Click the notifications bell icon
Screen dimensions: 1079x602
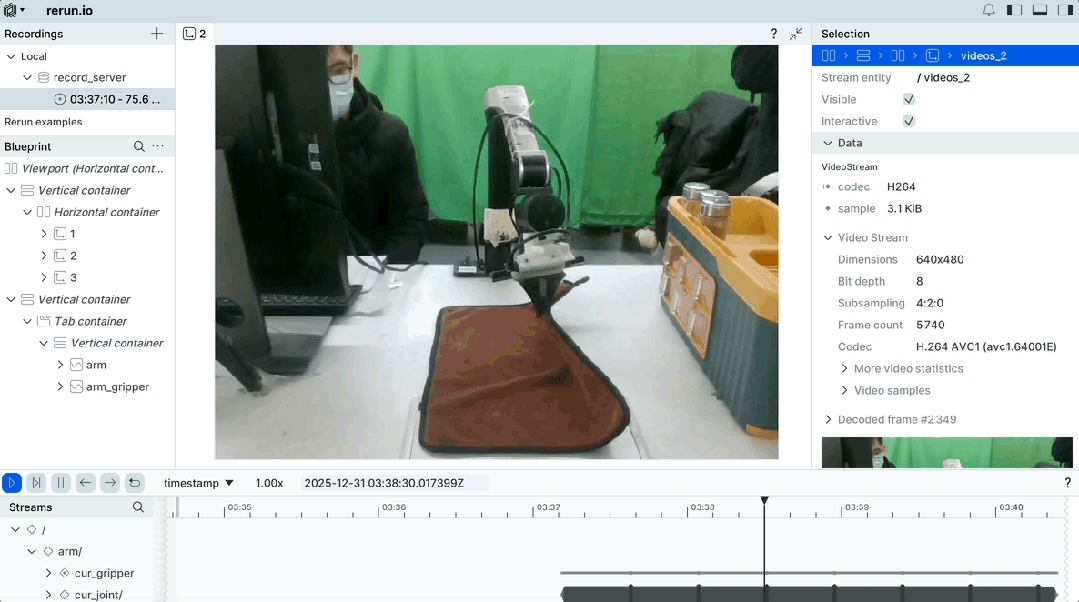tap(988, 9)
